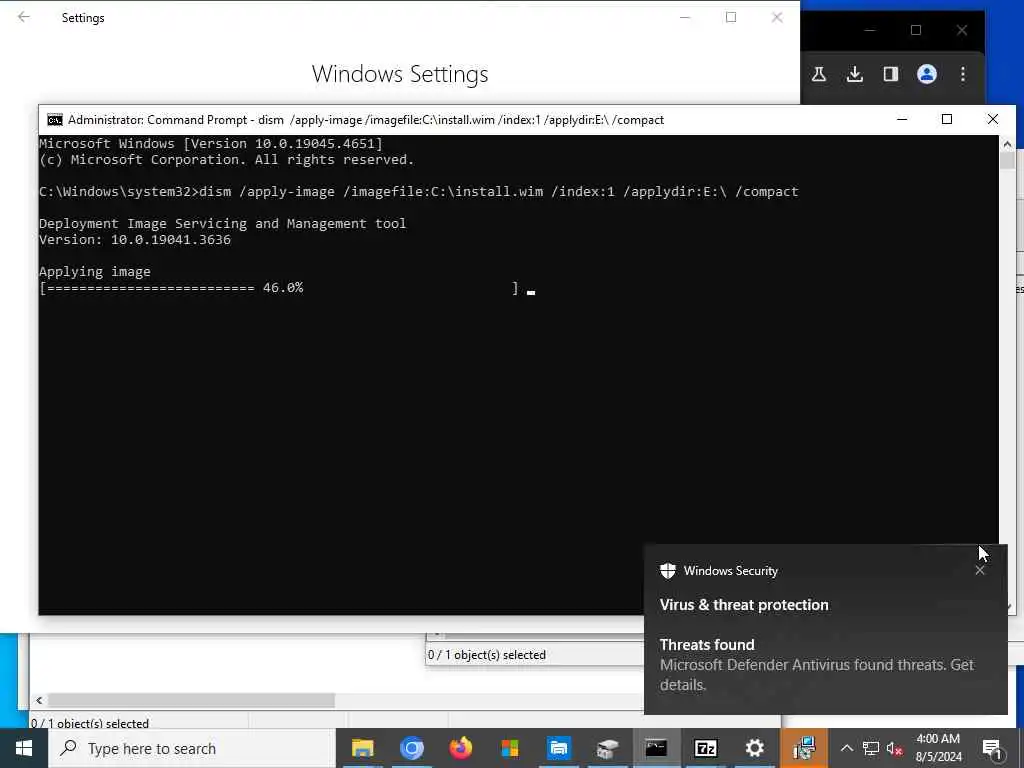
Task: Click the left scroll arrow at the bottom
Action: tap(39, 700)
